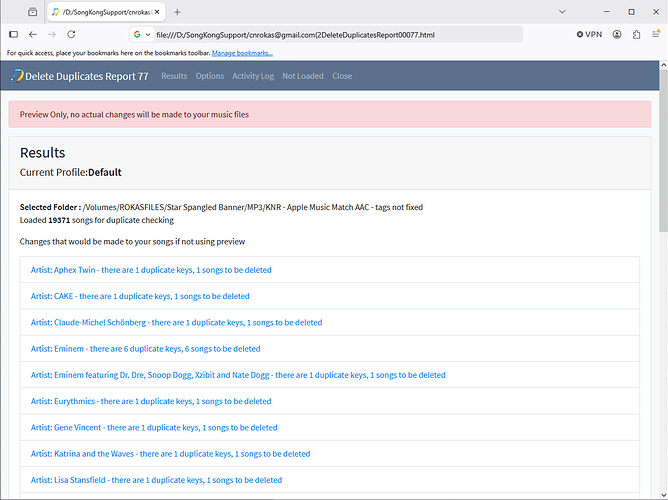The image size is (668, 500).
Task: Click the browser back arrow
Action: pyautogui.click(x=32, y=34)
